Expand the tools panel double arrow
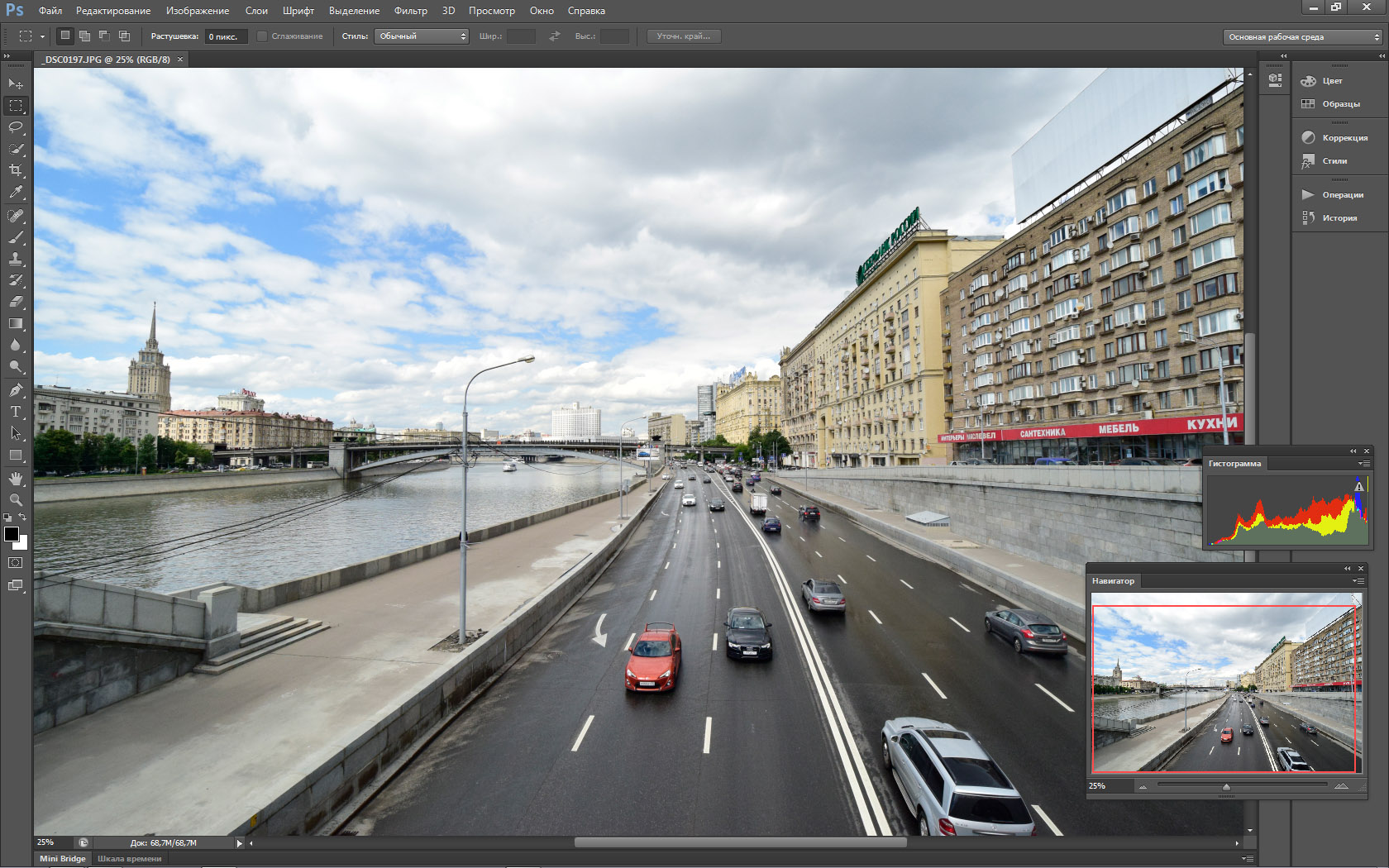 coord(7,56)
